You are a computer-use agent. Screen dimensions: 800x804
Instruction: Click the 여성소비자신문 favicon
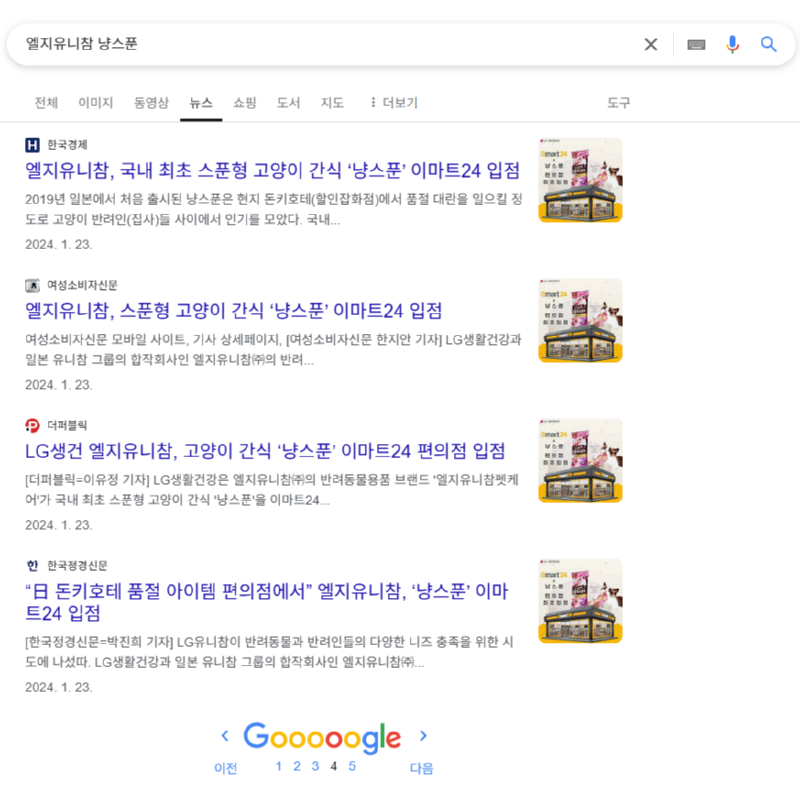(32, 285)
